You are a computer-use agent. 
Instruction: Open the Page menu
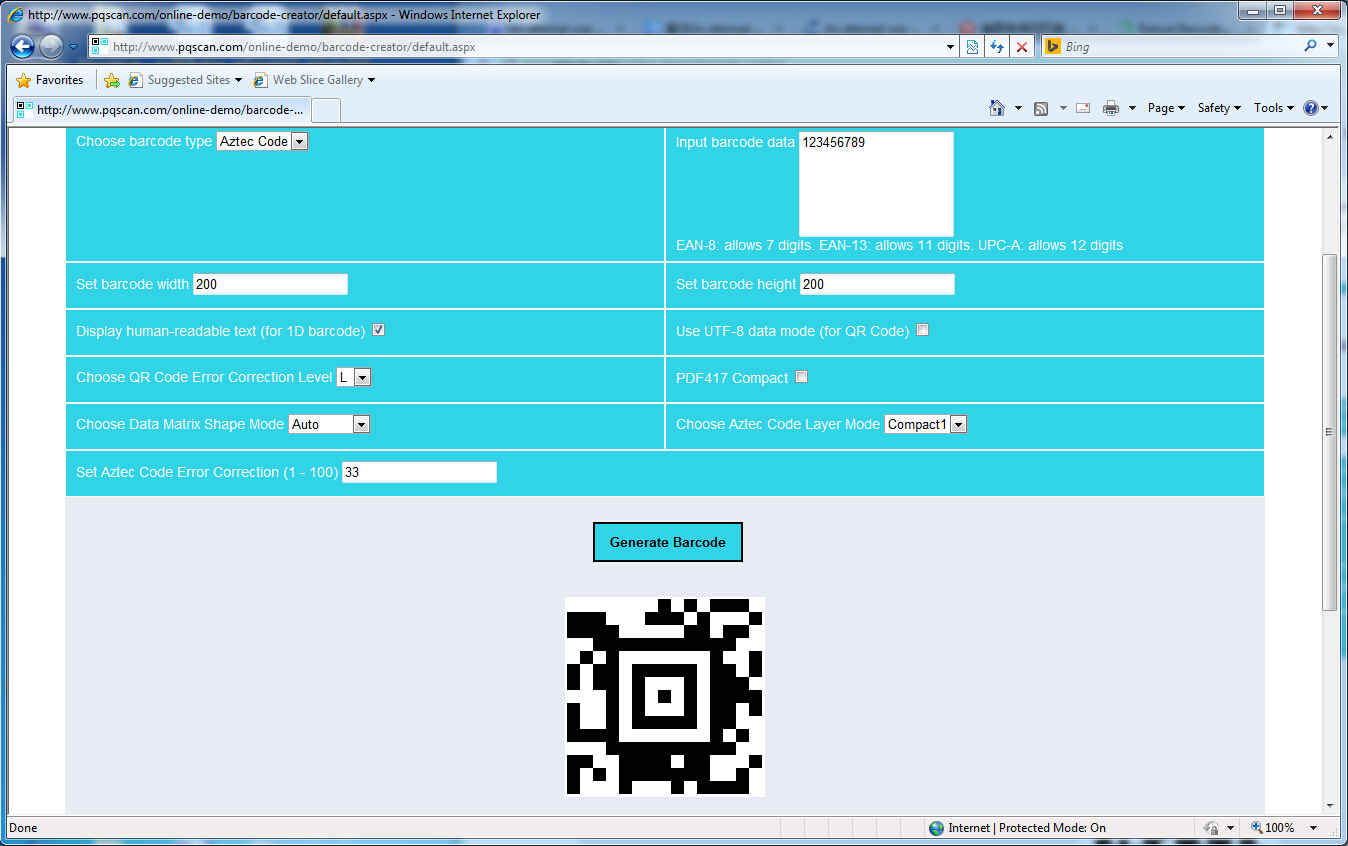pyautogui.click(x=1166, y=108)
